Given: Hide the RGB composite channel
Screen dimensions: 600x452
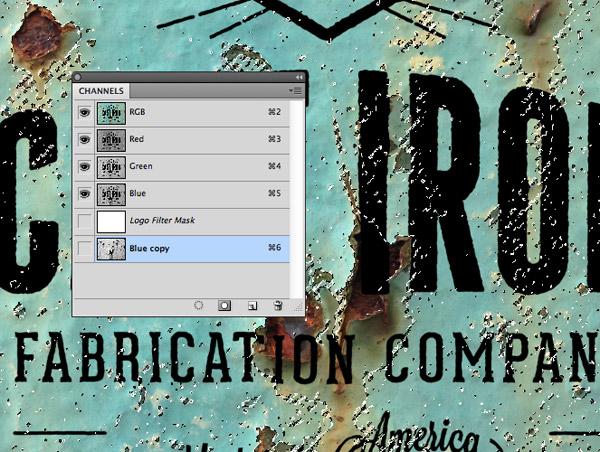Looking at the screenshot, I should 84,114.
